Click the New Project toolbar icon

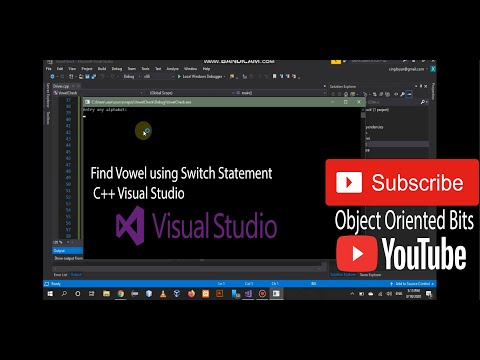[71, 76]
